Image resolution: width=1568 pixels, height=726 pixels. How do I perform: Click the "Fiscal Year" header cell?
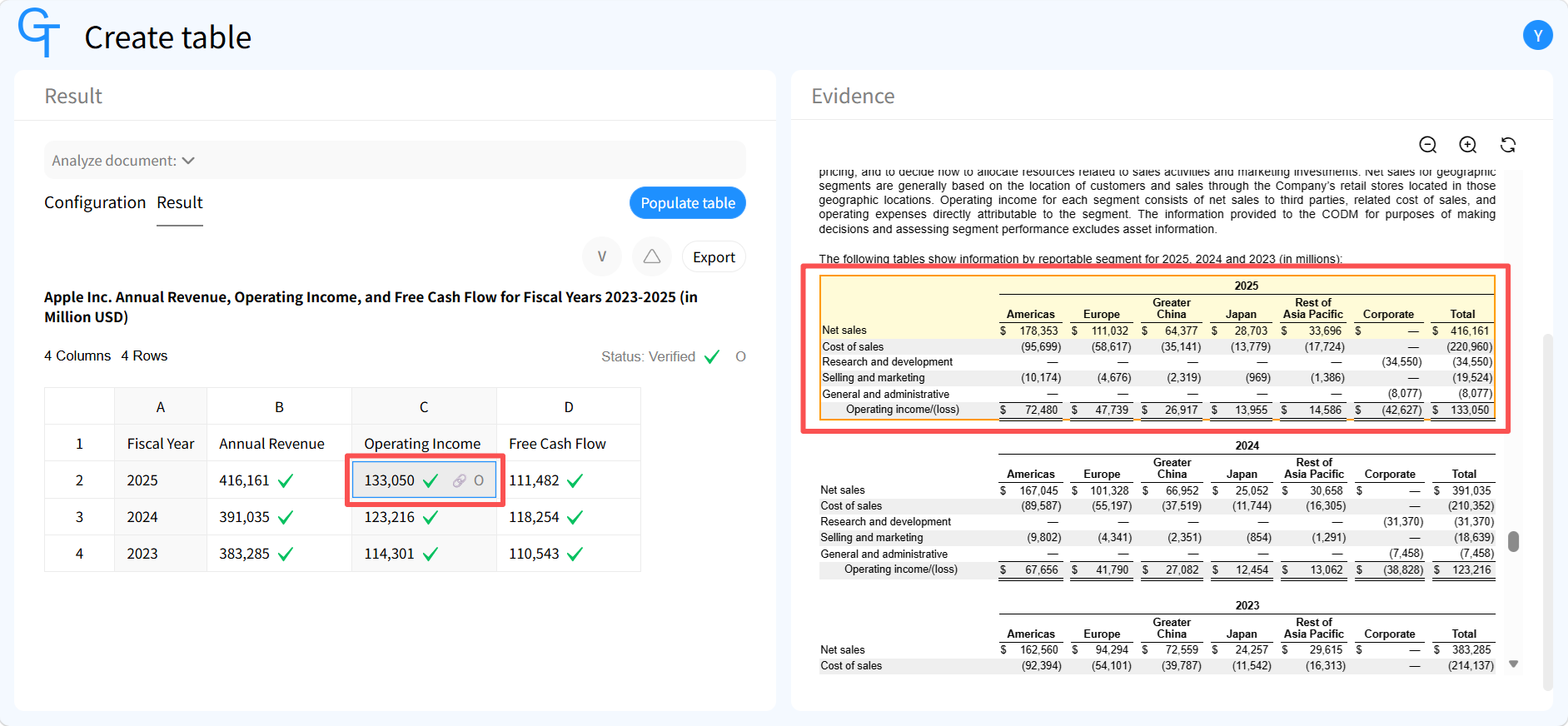(161, 444)
